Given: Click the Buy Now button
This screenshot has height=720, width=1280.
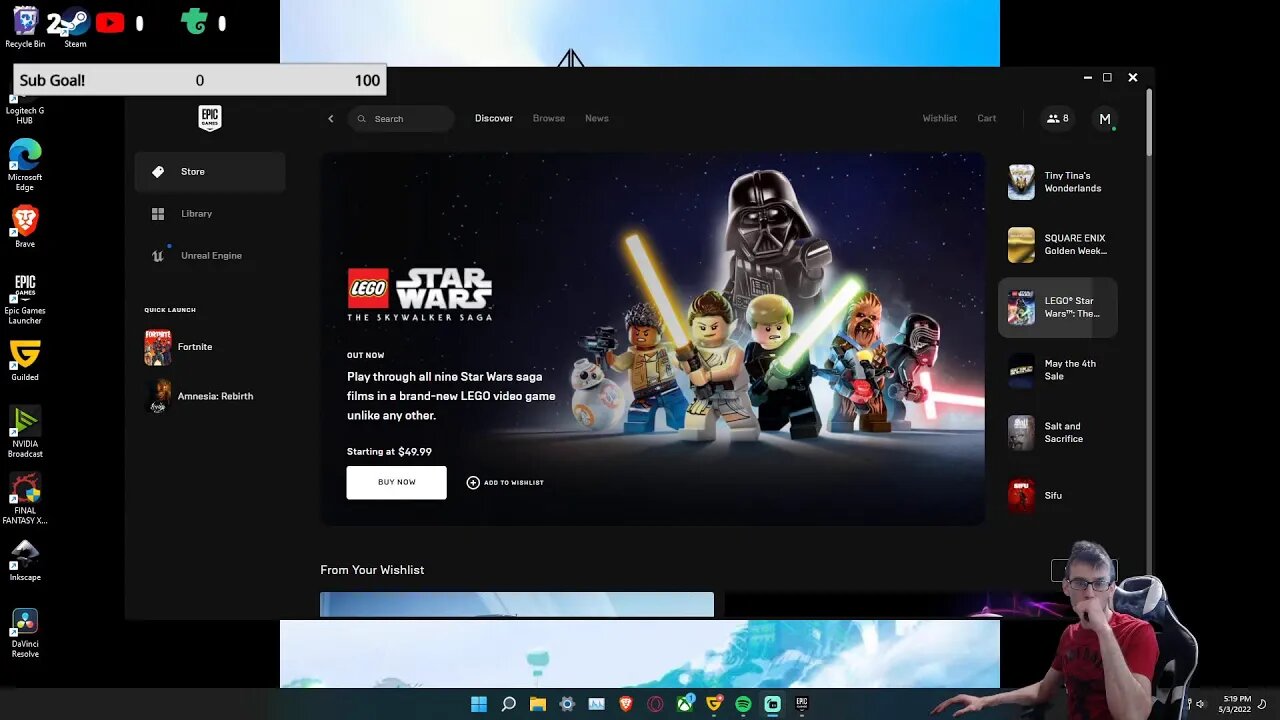Looking at the screenshot, I should point(397,482).
